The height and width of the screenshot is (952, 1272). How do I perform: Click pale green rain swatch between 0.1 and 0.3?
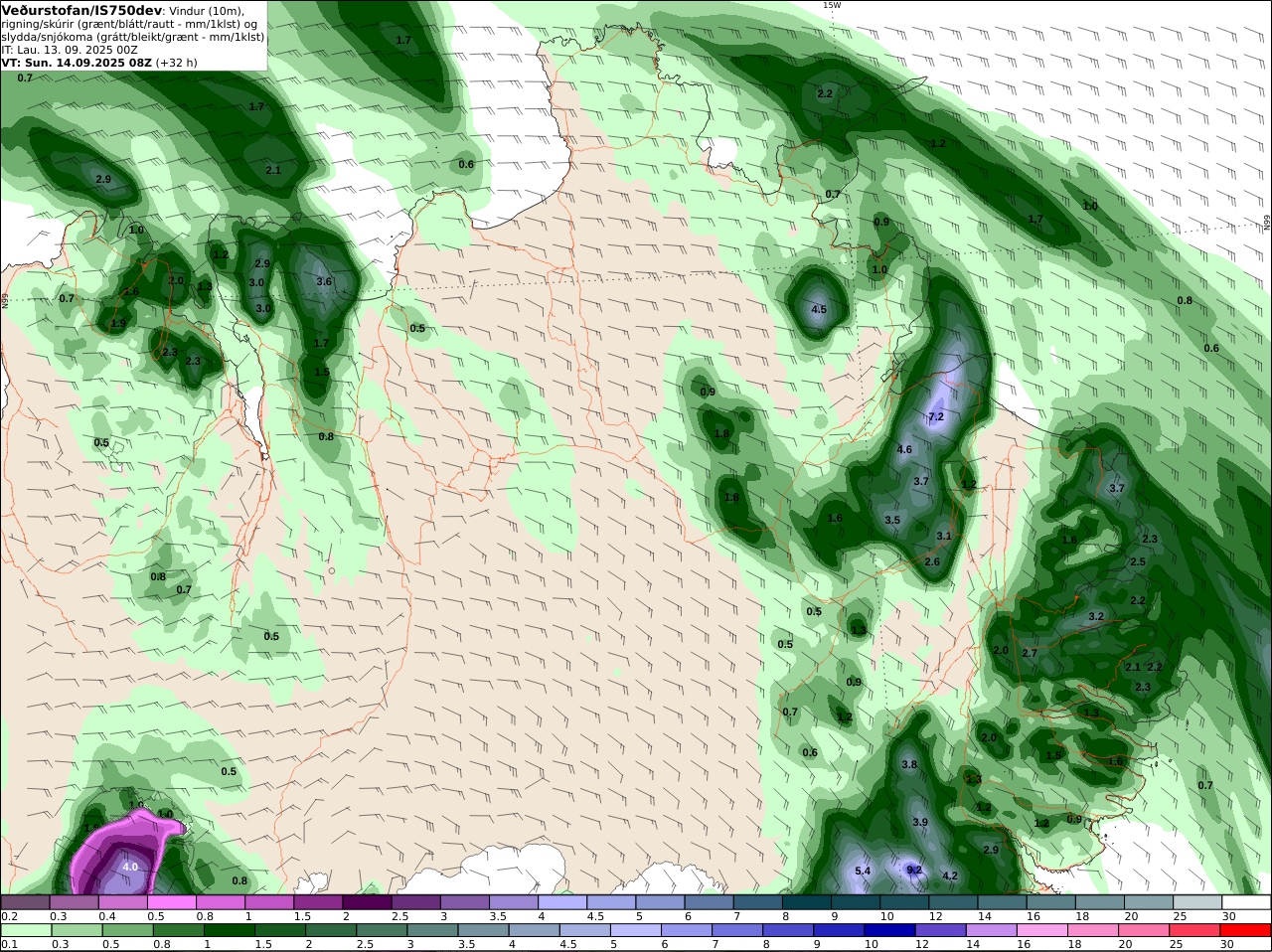[x=26, y=930]
